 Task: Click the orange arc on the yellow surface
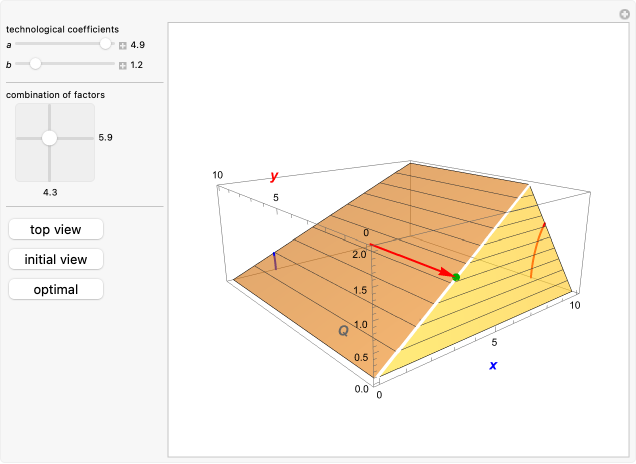[x=537, y=250]
